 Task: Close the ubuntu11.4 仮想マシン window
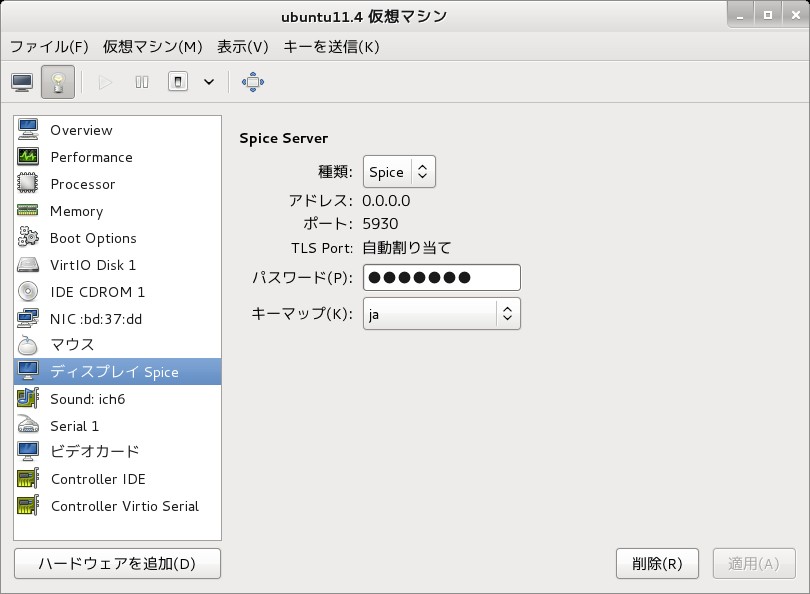796,15
